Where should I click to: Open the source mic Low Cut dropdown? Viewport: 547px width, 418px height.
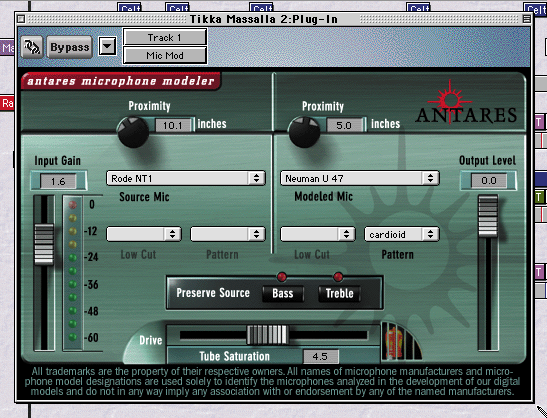coord(144,234)
